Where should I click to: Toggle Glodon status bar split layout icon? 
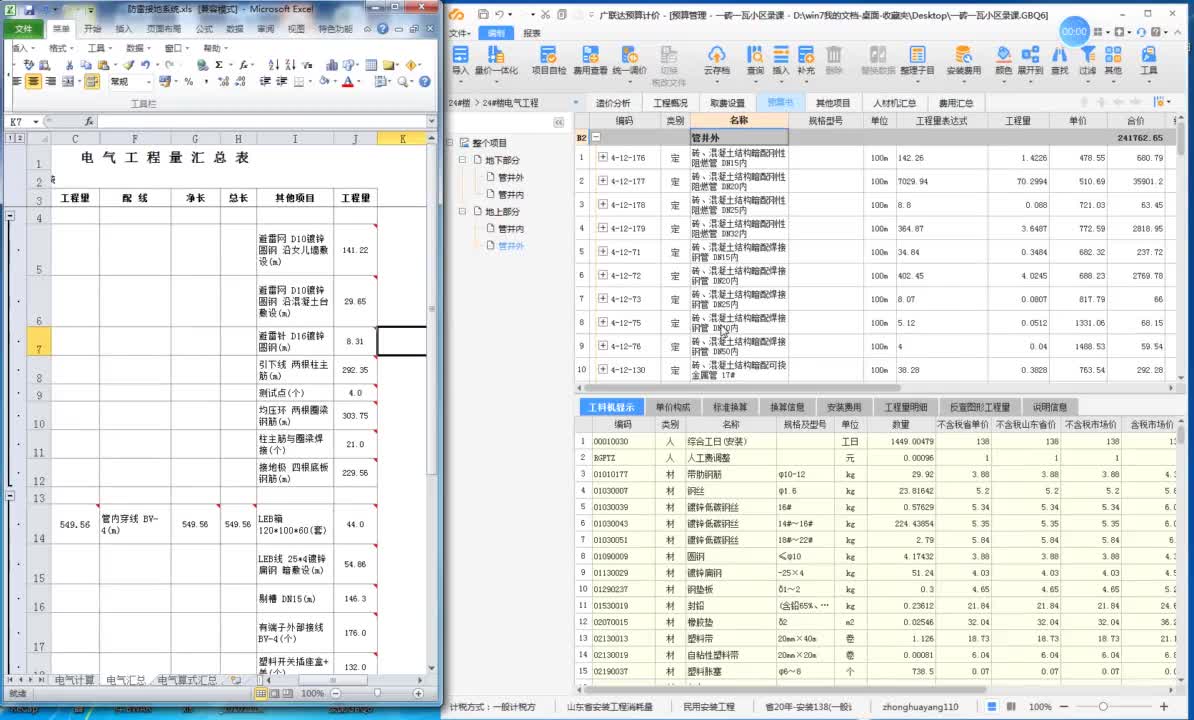1011,706
